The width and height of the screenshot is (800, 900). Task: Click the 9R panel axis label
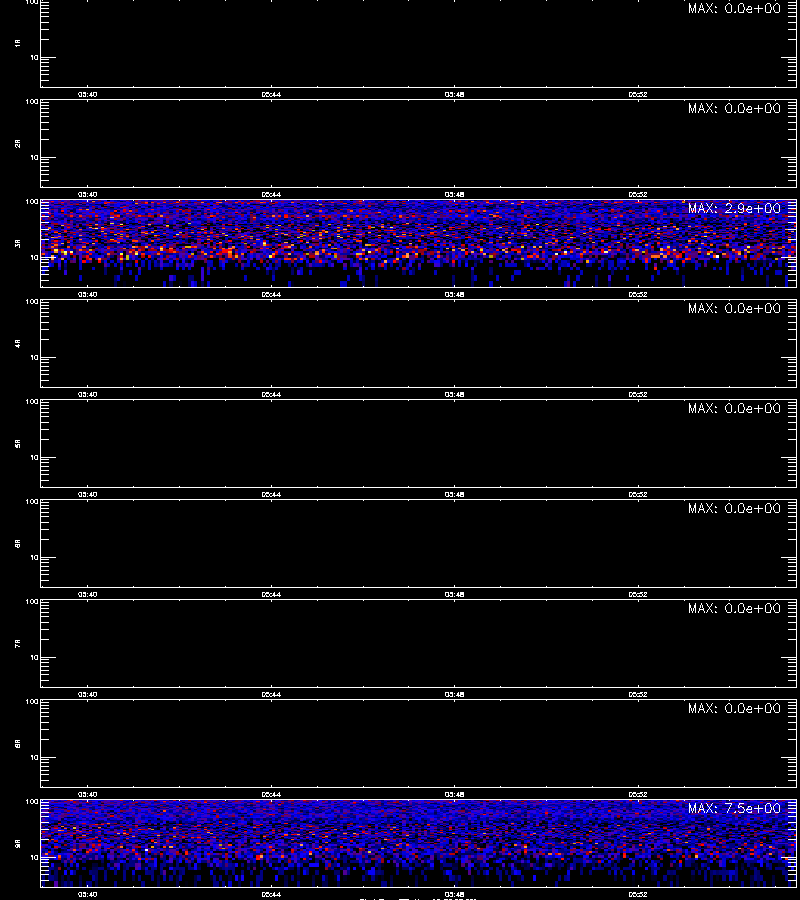pos(18,844)
